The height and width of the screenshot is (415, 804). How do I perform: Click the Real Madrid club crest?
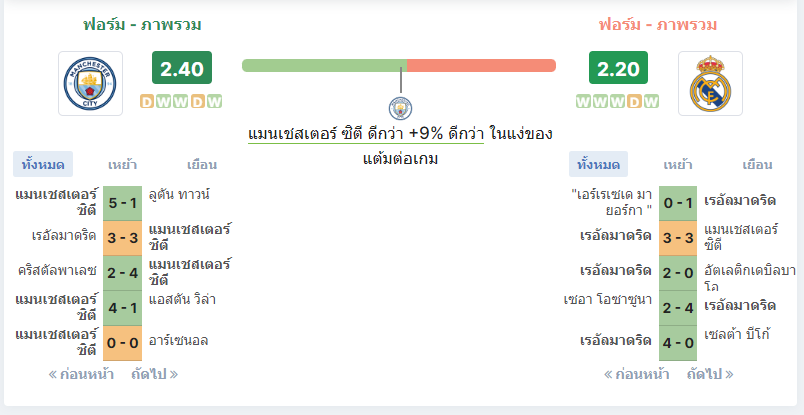pos(710,84)
